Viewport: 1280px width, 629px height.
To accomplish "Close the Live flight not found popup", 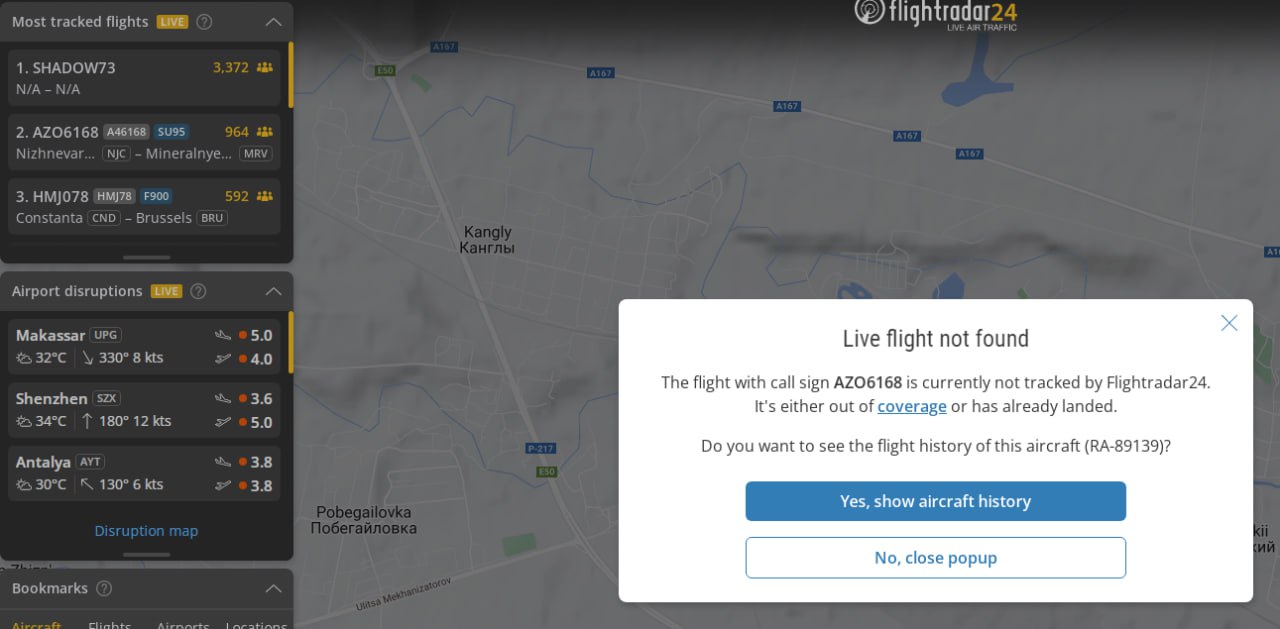I will 1229,323.
